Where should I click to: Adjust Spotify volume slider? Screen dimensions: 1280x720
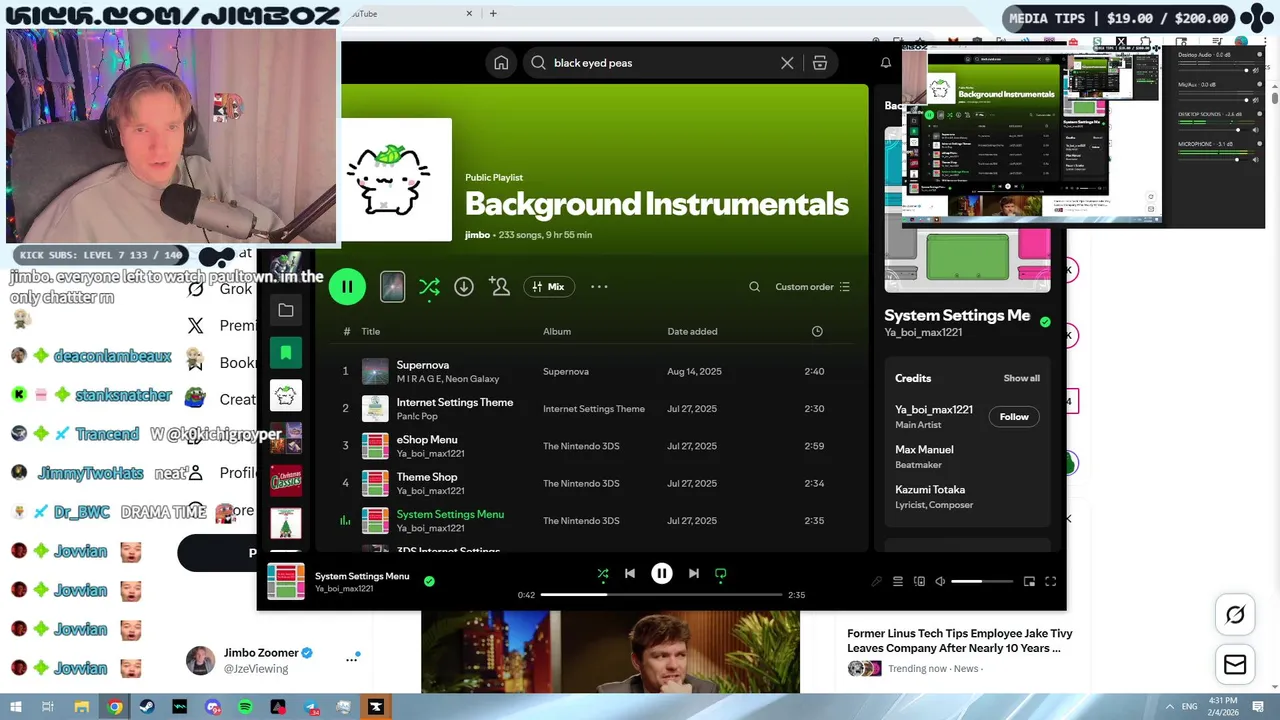coord(982,581)
